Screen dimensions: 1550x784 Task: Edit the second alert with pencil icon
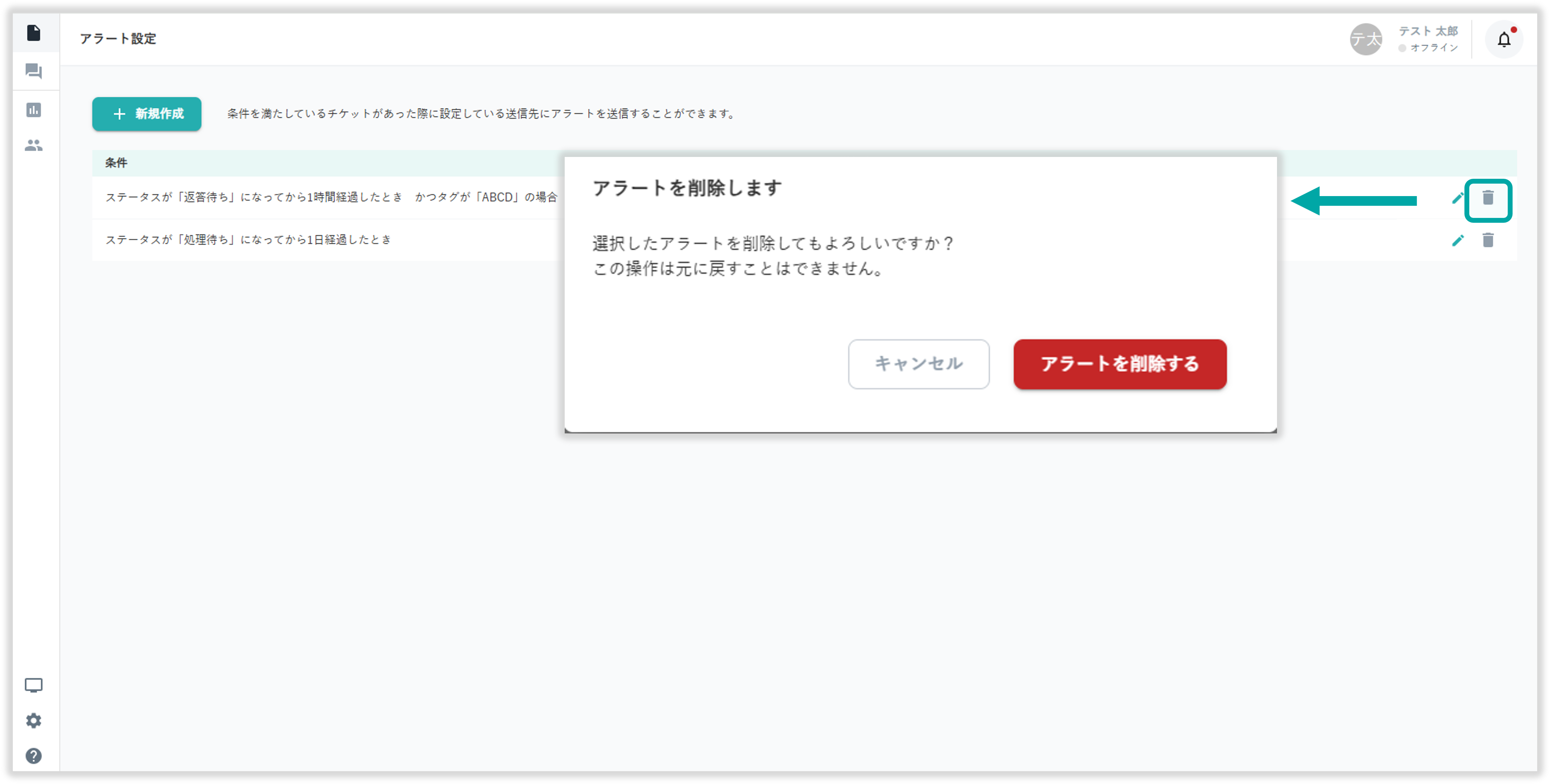[1457, 241]
